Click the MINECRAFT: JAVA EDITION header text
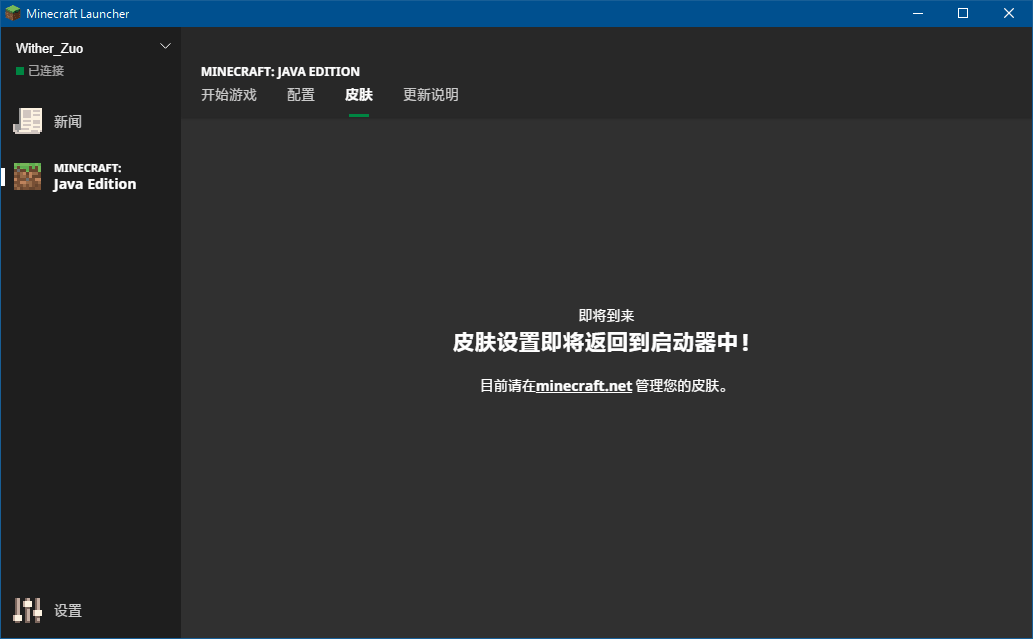 [x=281, y=71]
